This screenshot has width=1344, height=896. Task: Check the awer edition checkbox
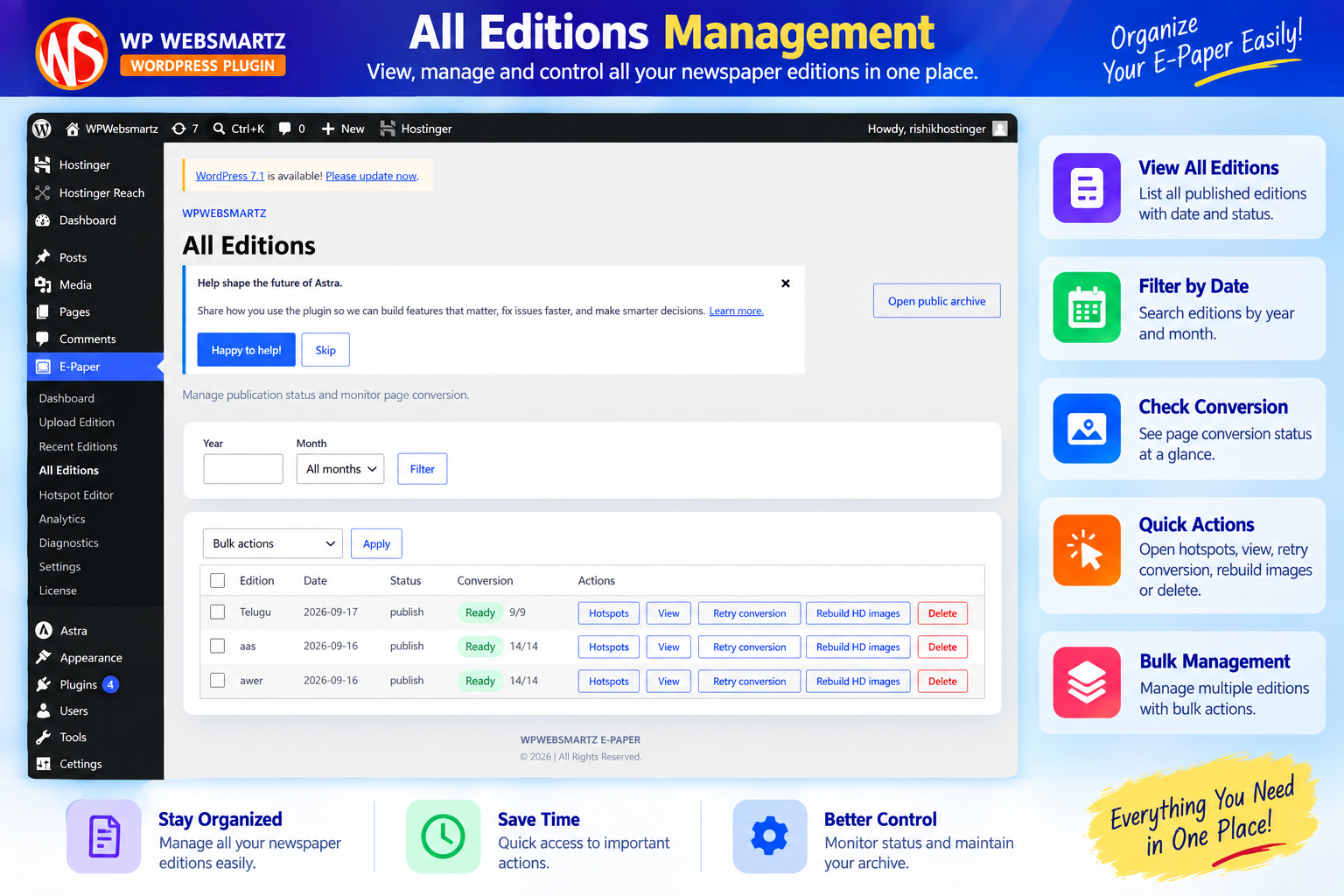pos(218,680)
